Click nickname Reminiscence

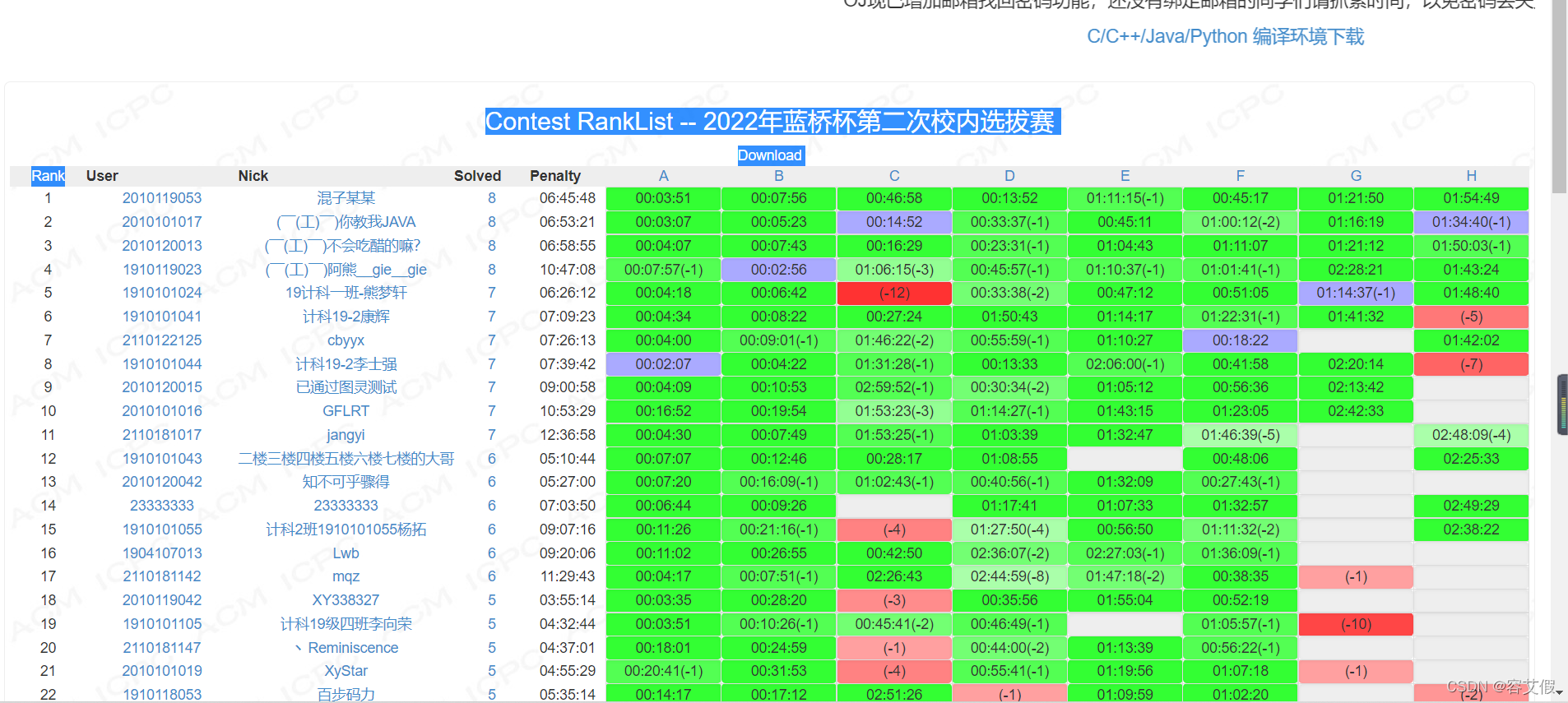tap(353, 648)
